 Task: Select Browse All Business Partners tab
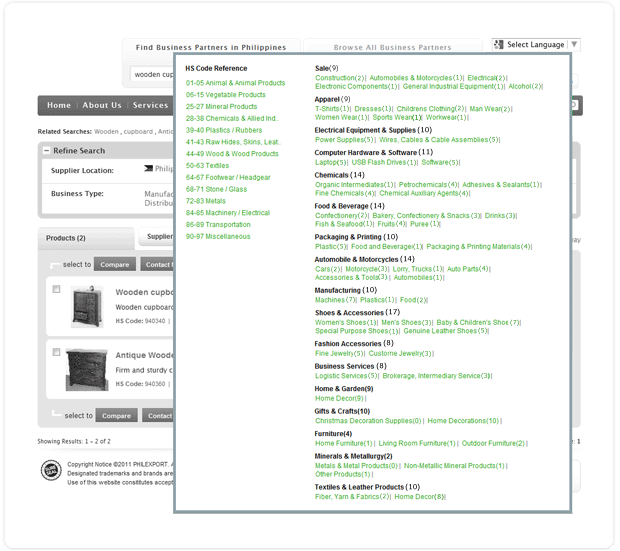[392, 47]
